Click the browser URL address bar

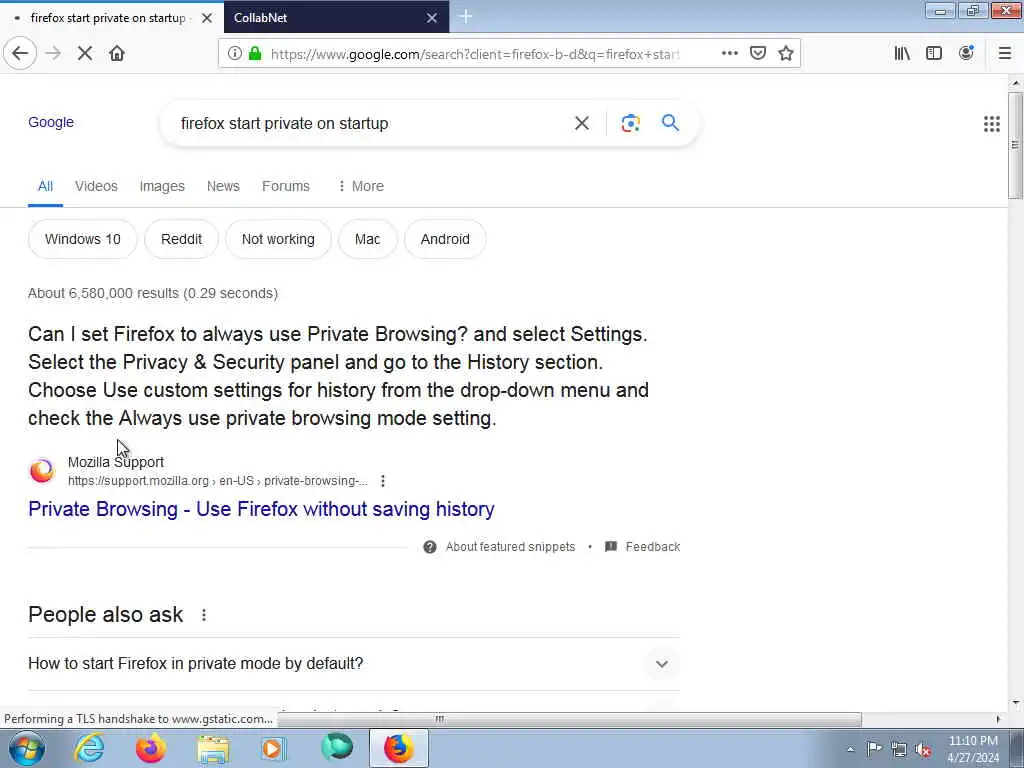(475, 54)
